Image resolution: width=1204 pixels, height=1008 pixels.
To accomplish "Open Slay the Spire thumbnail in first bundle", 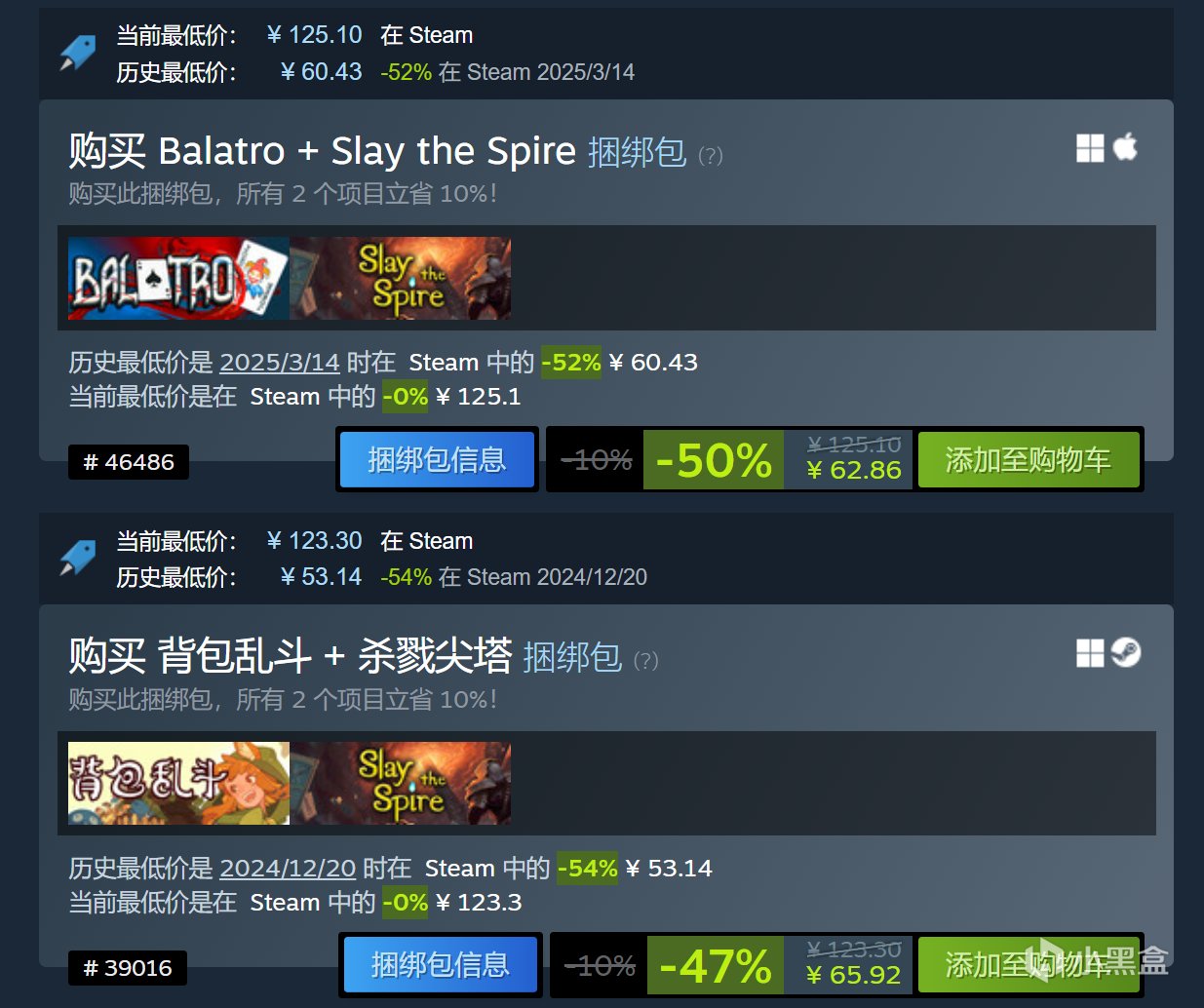I will (x=401, y=278).
